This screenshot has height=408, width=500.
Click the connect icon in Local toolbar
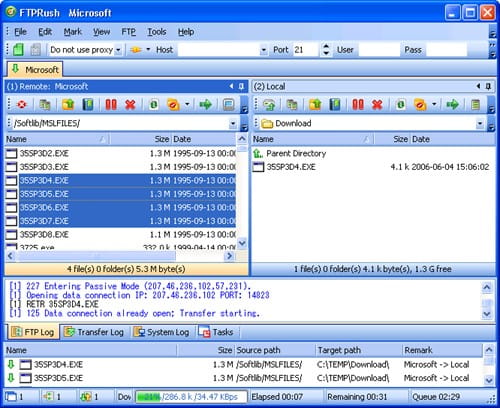[x=269, y=105]
